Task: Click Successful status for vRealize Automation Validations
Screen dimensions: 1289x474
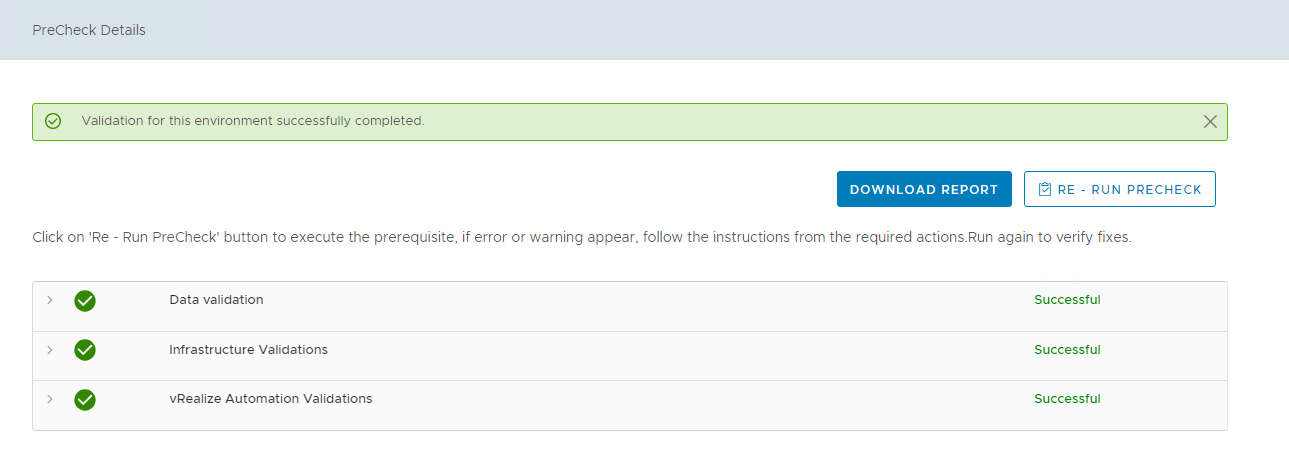Action: tap(1067, 399)
